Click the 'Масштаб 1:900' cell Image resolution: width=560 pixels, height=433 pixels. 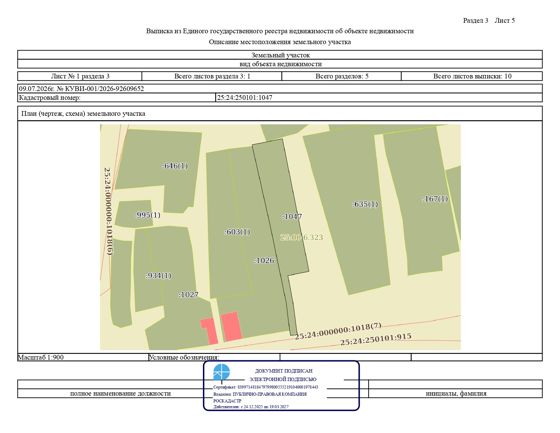point(82,357)
